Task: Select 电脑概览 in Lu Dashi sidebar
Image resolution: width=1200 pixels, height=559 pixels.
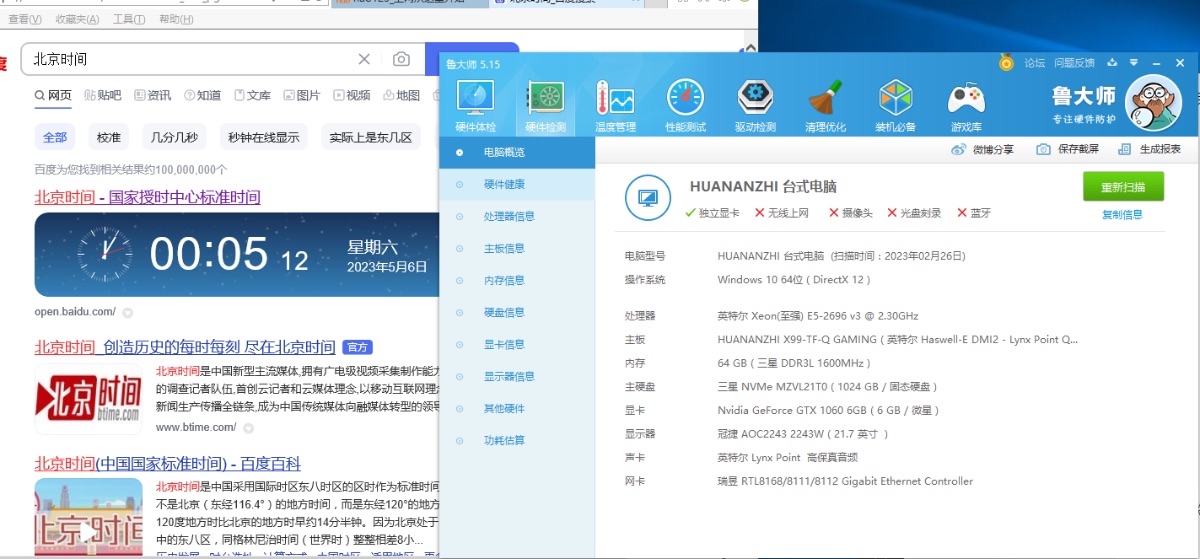Action: coord(517,153)
